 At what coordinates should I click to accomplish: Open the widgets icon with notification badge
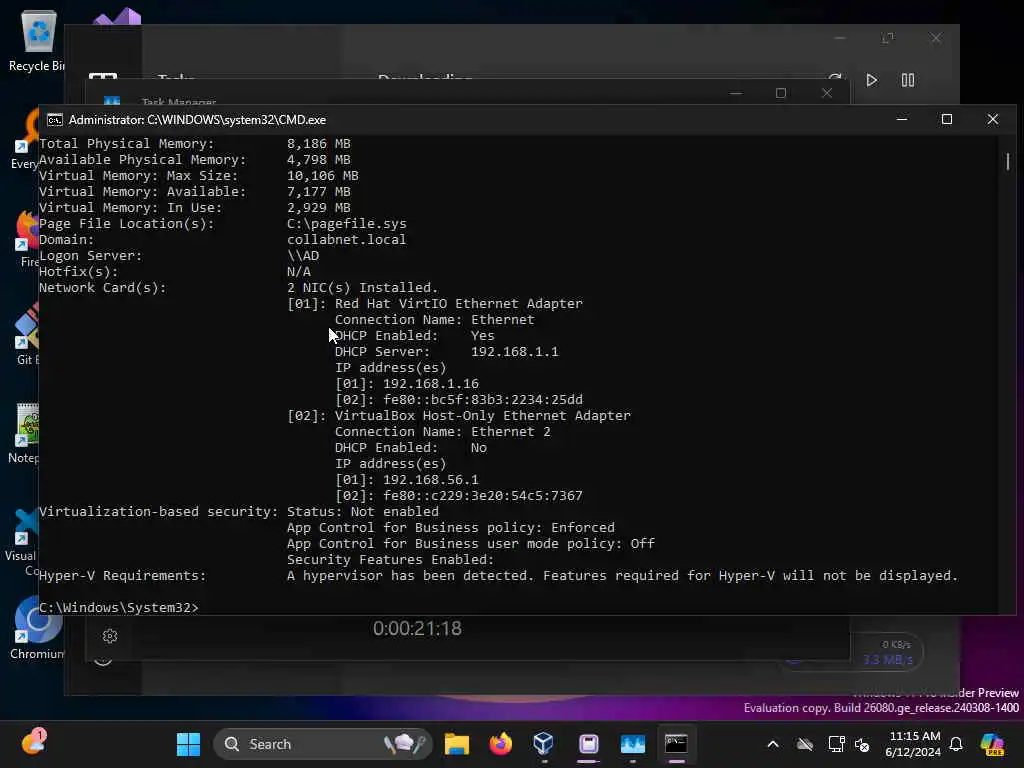click(33, 743)
